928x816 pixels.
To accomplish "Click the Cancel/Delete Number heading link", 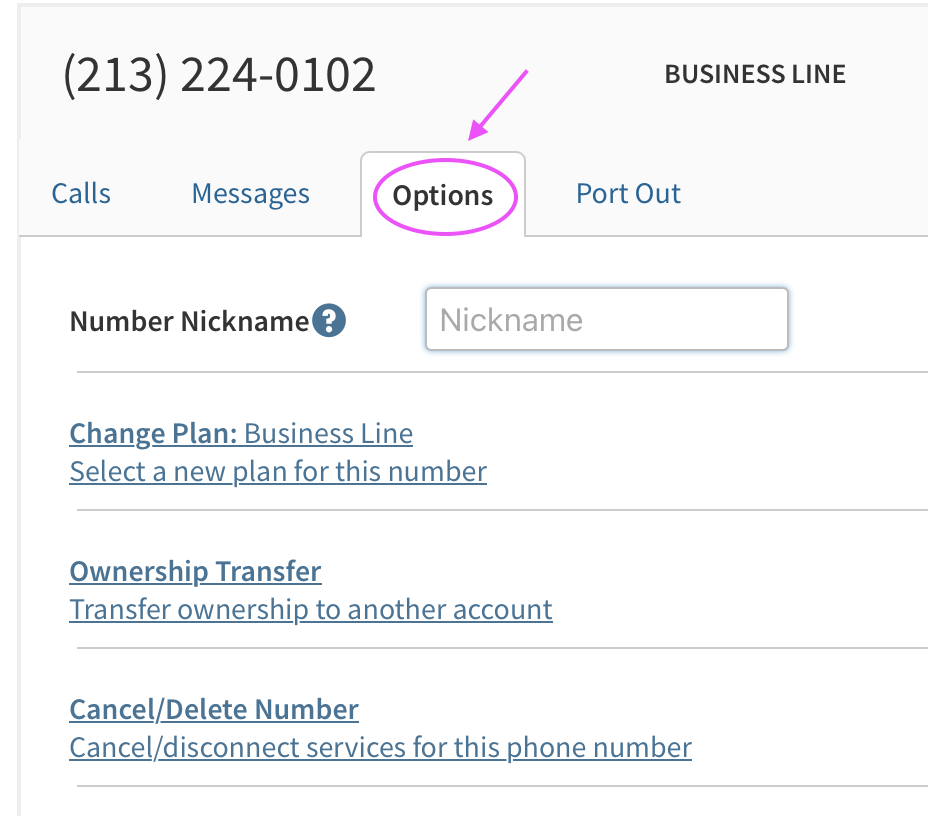I will (214, 709).
